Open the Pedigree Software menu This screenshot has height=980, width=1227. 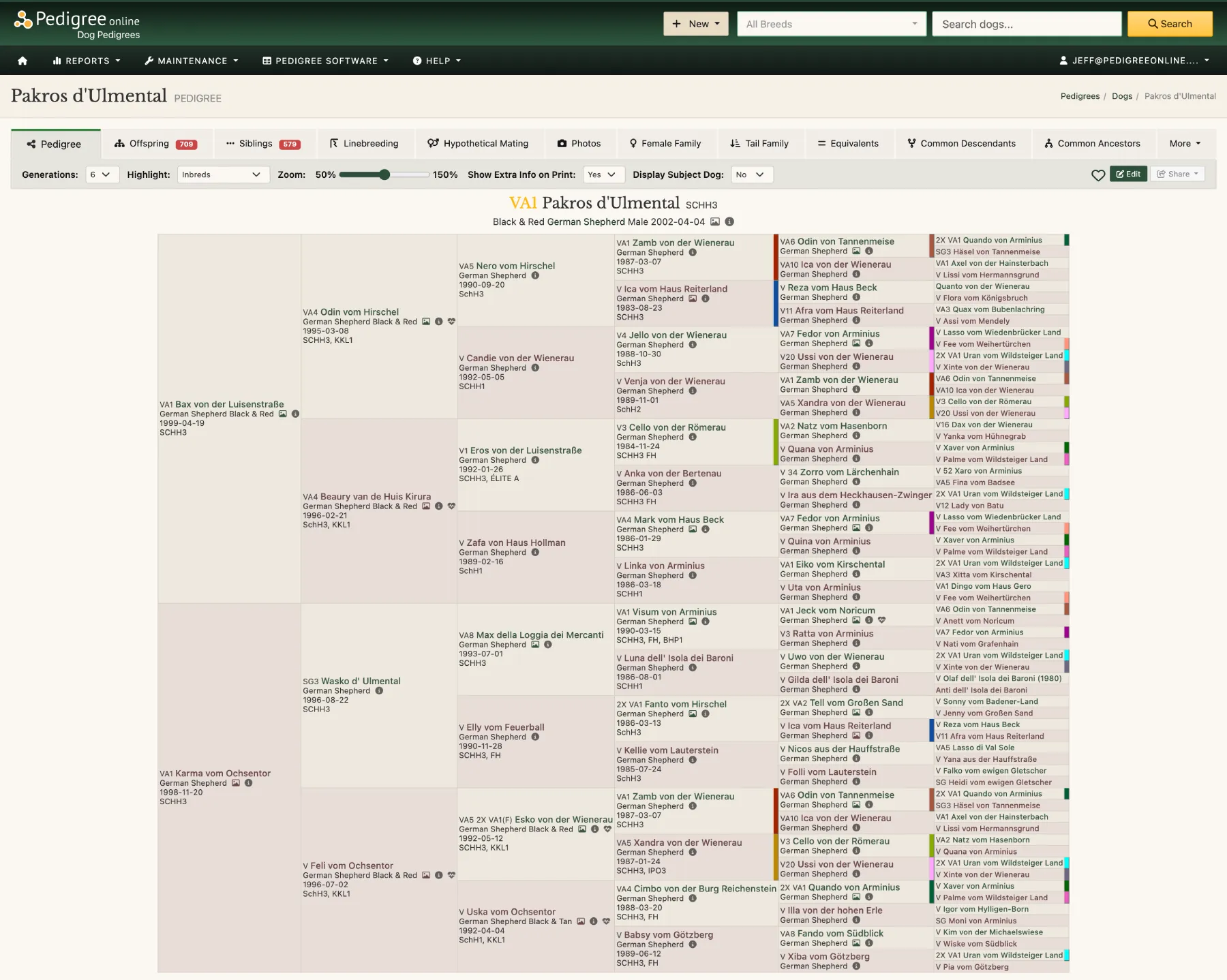tap(325, 61)
